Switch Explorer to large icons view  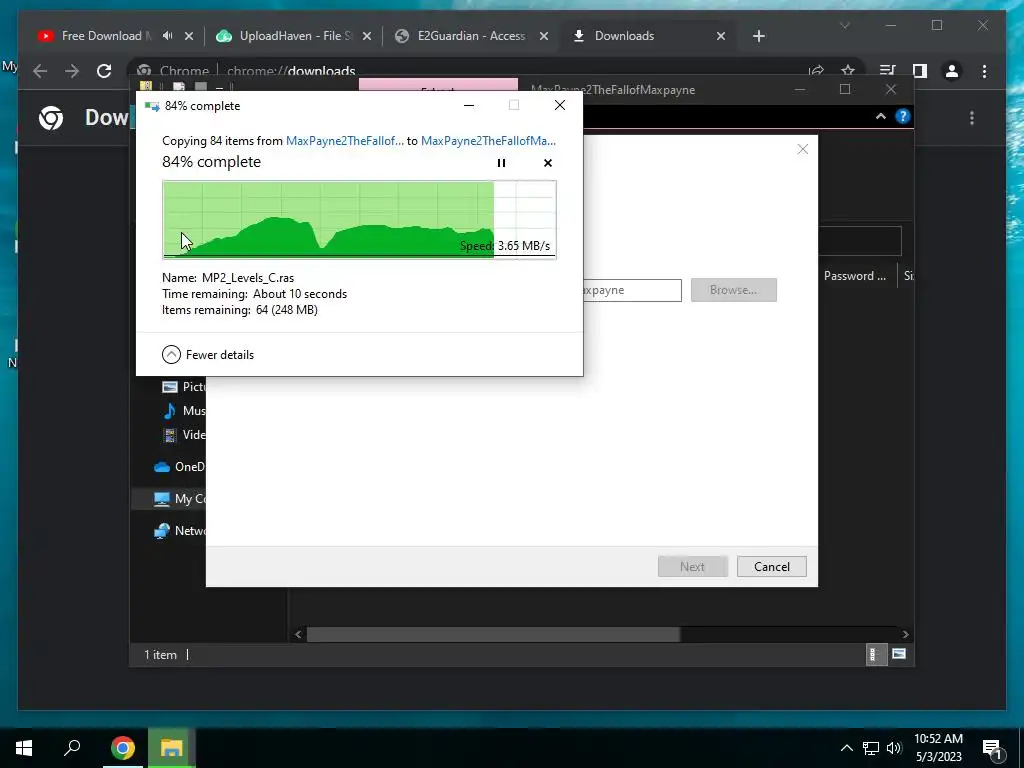899,654
